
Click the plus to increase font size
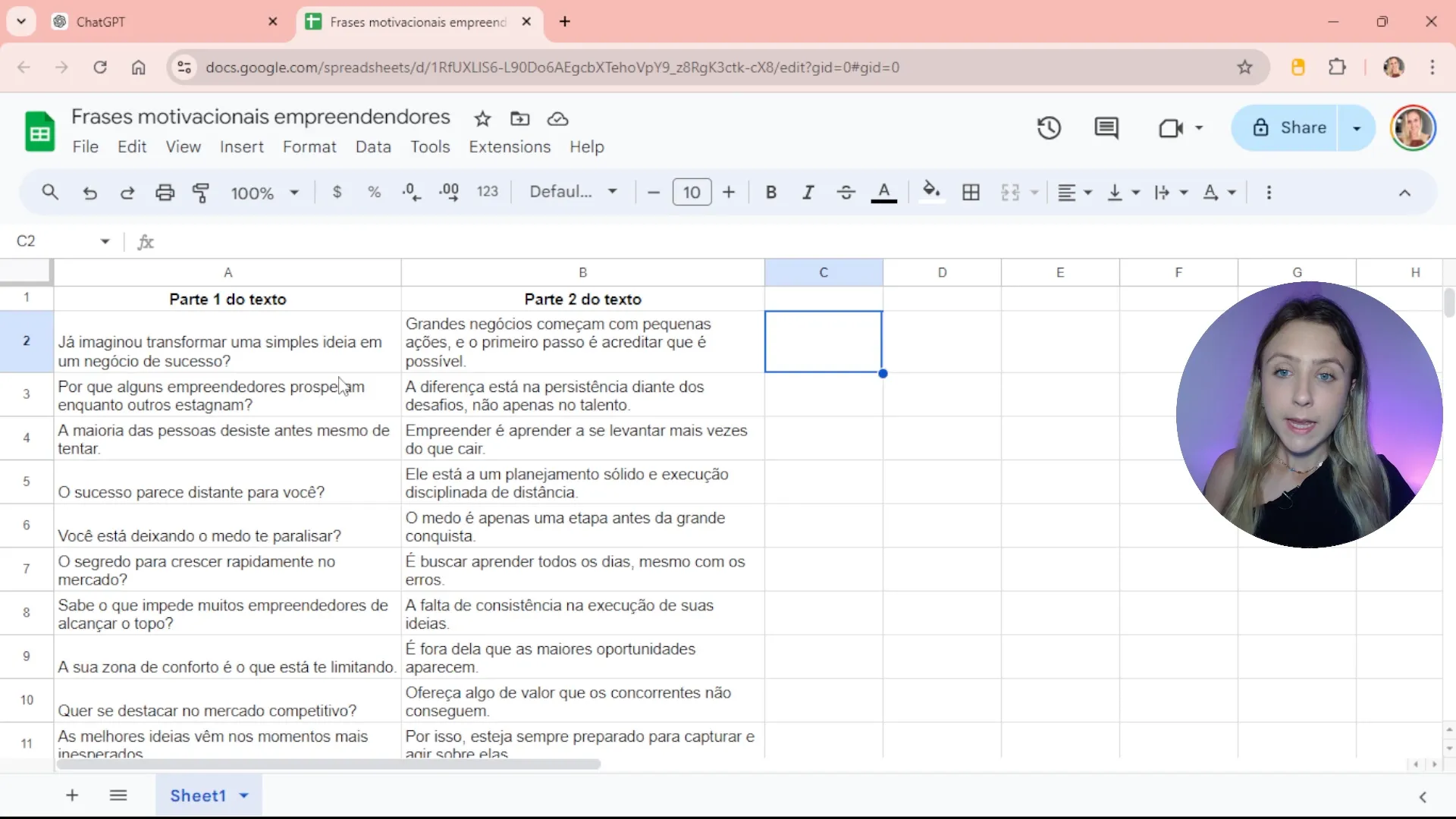pyautogui.click(x=729, y=193)
